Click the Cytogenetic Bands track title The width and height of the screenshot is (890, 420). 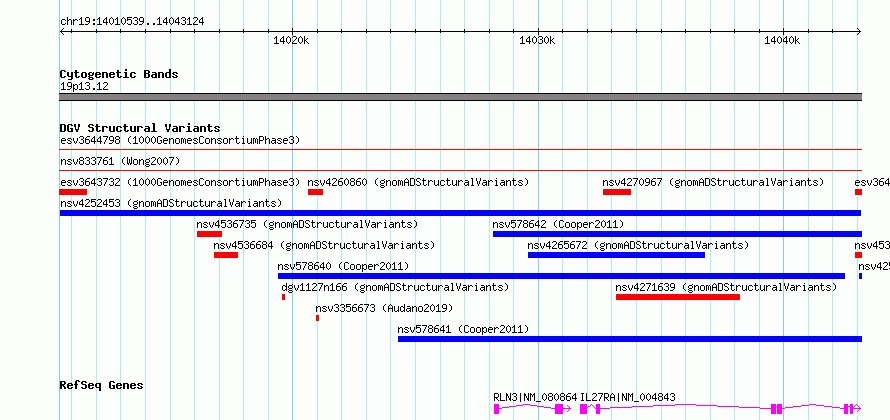119,74
